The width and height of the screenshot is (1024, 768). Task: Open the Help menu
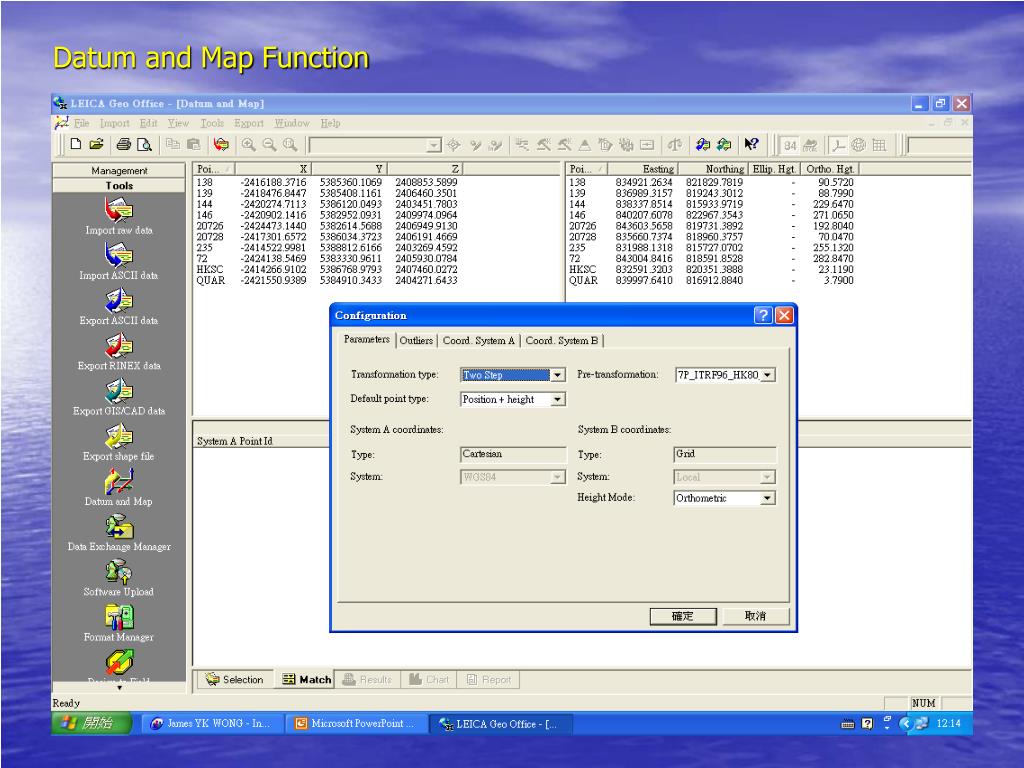point(330,123)
